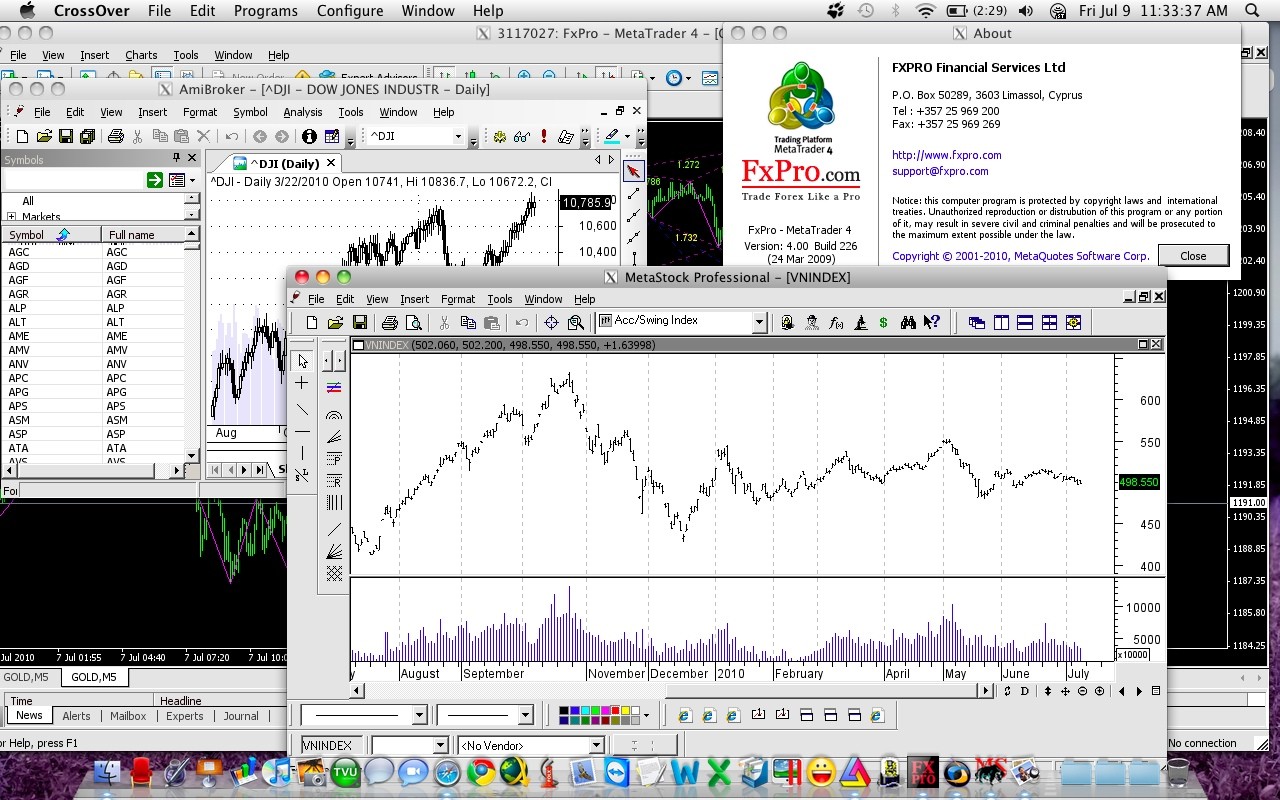
Task: Click support@fxpro.com email link
Action: (x=940, y=171)
